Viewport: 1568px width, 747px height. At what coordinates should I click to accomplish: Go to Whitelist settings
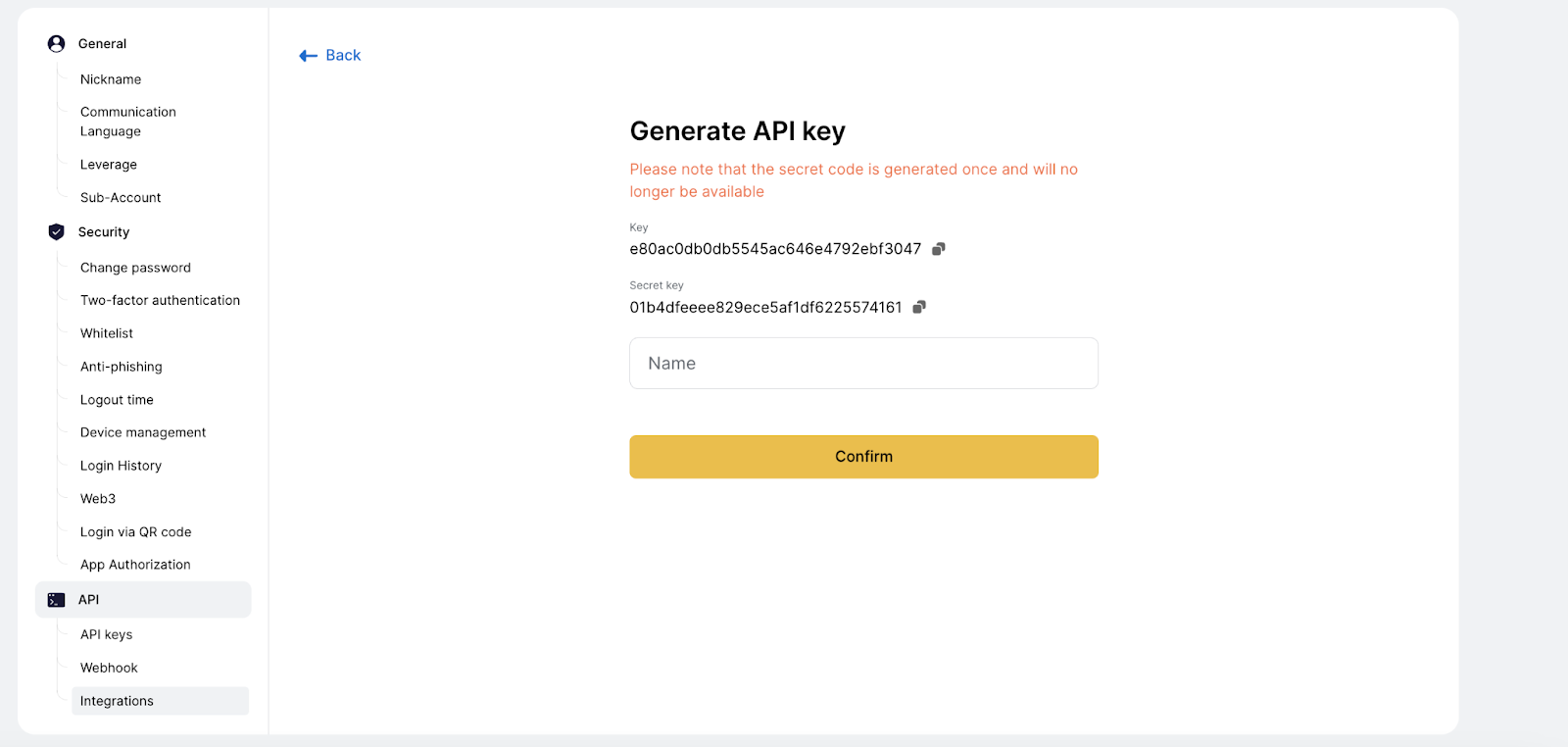107,333
